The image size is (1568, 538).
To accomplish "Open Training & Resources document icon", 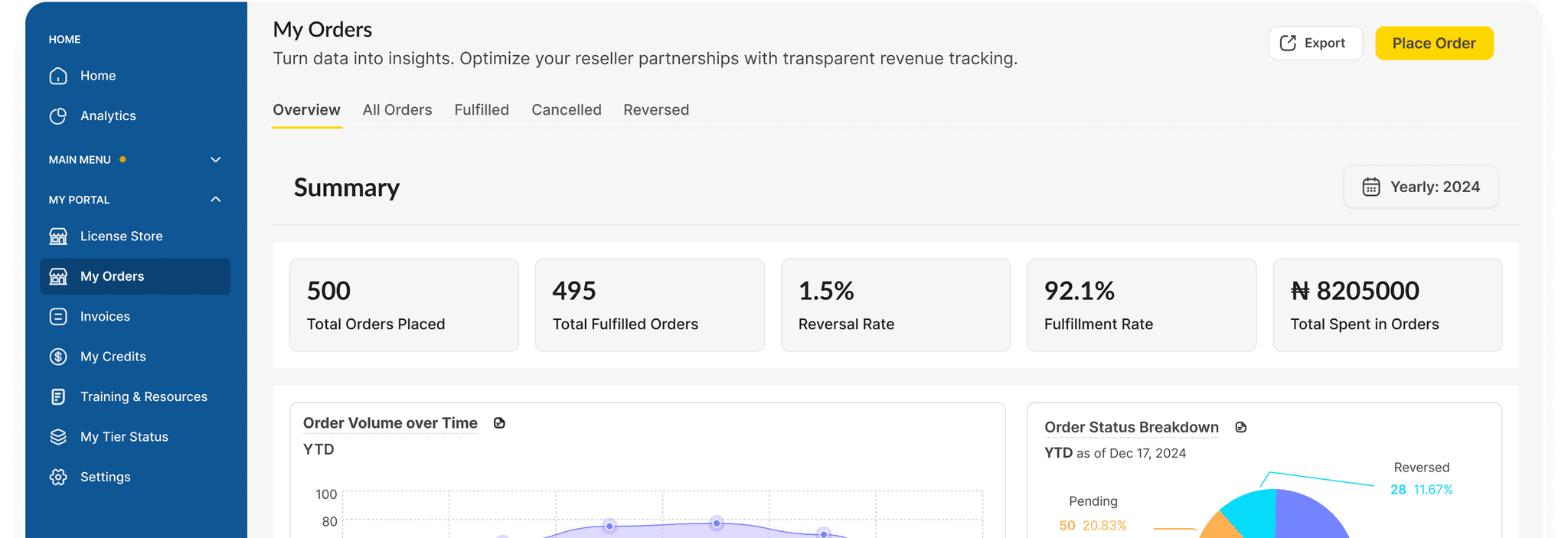I will 58,396.
